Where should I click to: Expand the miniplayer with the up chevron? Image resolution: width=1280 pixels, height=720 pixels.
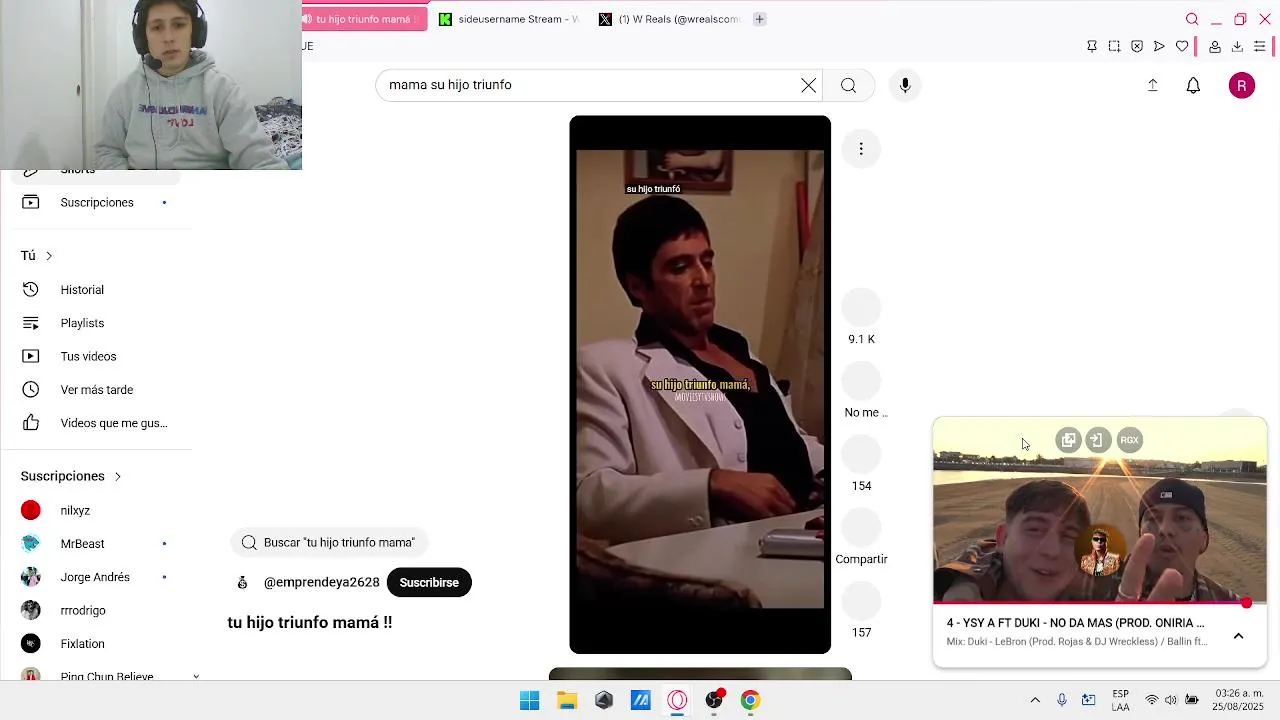pos(1238,636)
